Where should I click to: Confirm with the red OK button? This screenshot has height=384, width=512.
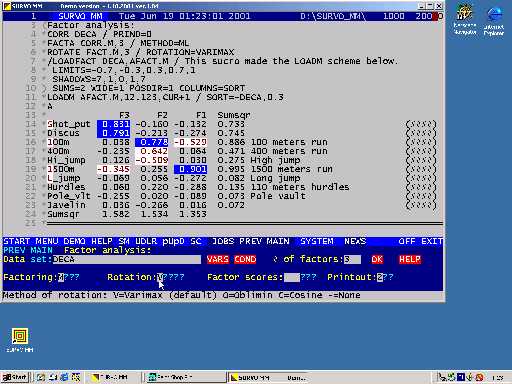(377, 259)
